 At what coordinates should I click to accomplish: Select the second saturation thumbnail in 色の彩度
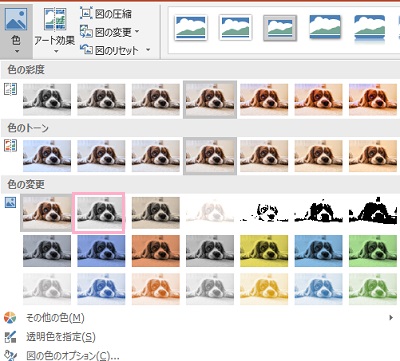(101, 99)
